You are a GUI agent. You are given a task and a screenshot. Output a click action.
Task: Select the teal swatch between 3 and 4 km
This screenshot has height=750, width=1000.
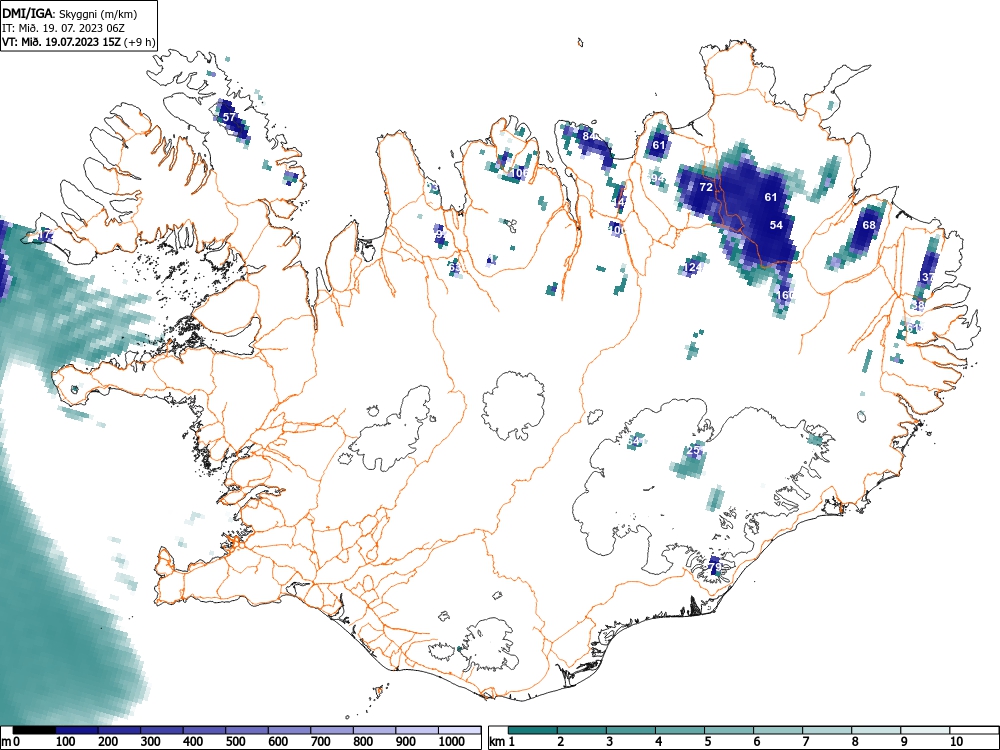coord(631,730)
